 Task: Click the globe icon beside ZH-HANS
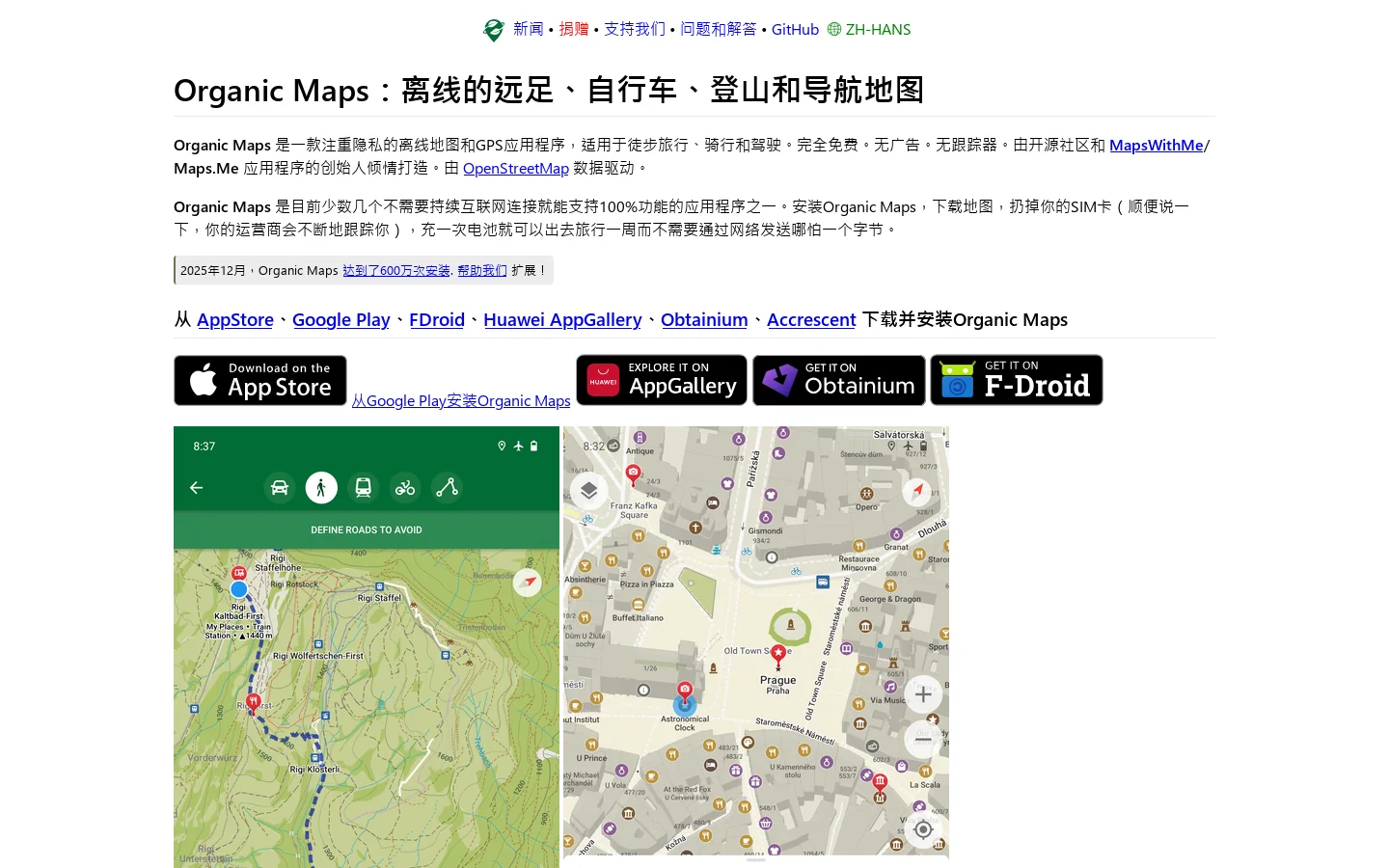(x=834, y=30)
